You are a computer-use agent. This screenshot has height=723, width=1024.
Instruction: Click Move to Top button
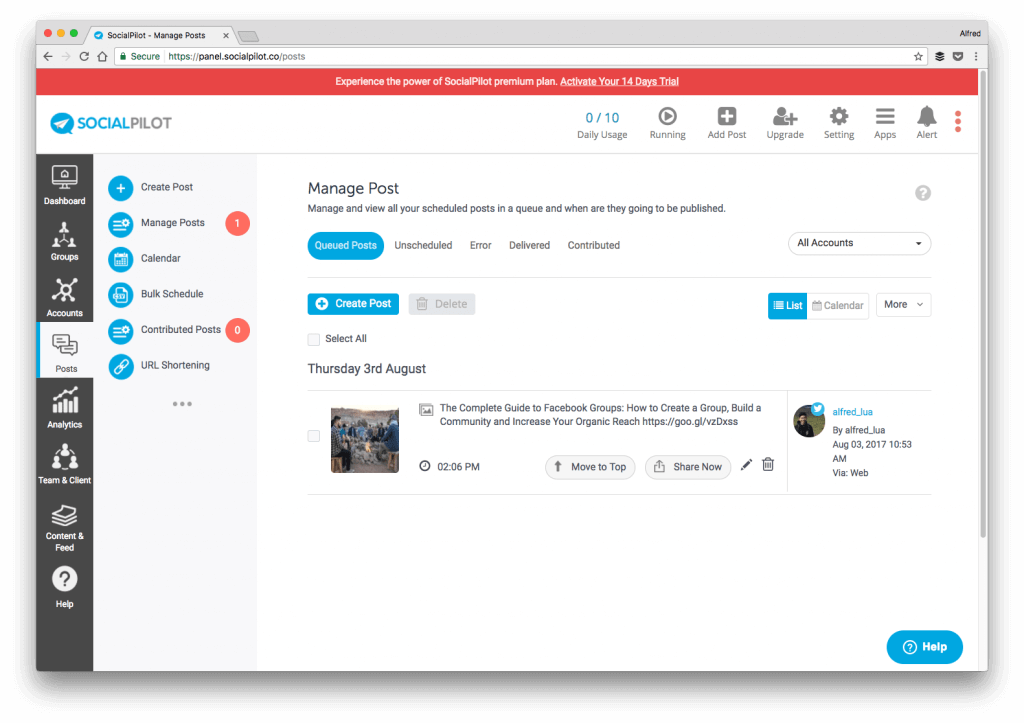(590, 467)
